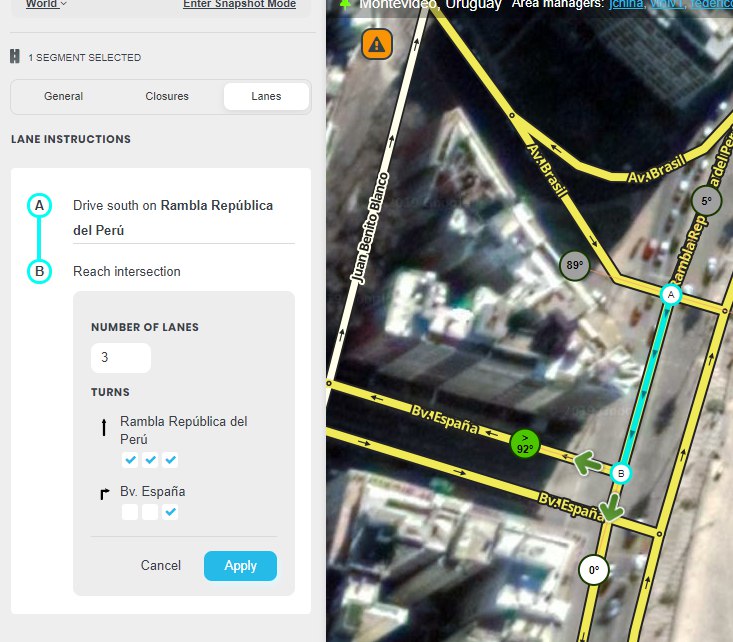
Task: Open the Enter Snapshot Mode link
Action: pyautogui.click(x=239, y=4)
